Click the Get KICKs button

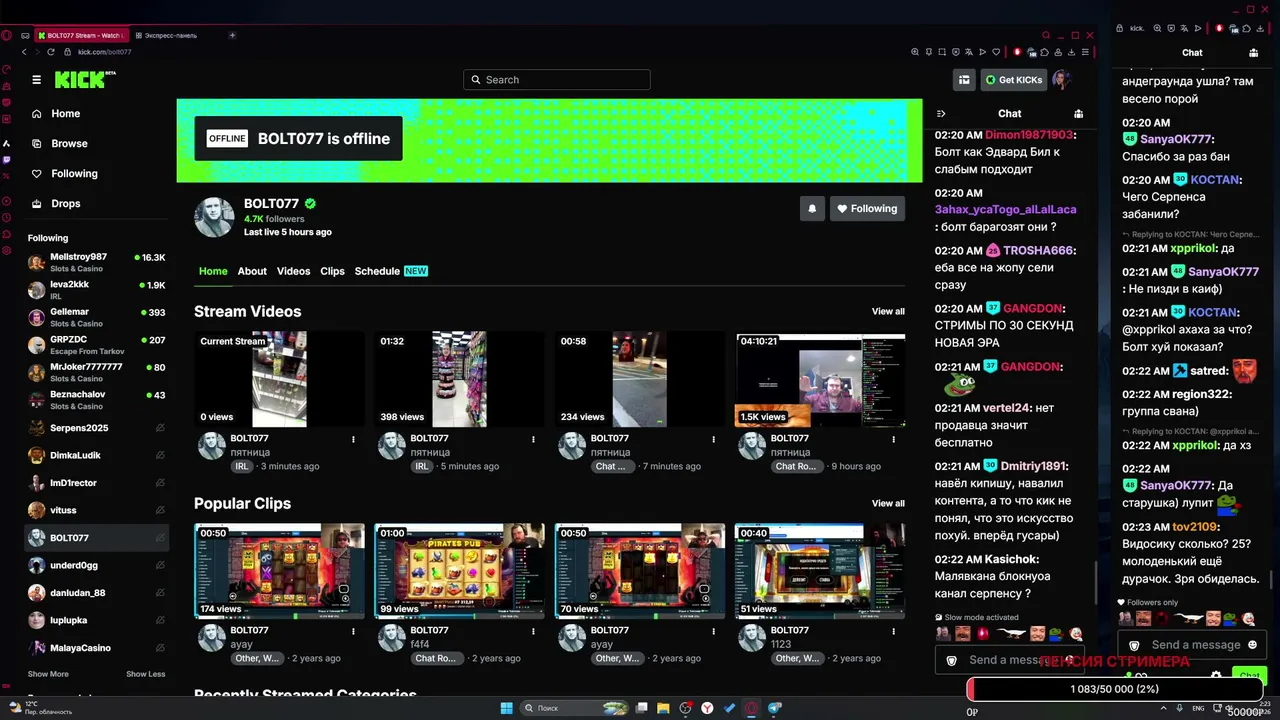click(1014, 80)
